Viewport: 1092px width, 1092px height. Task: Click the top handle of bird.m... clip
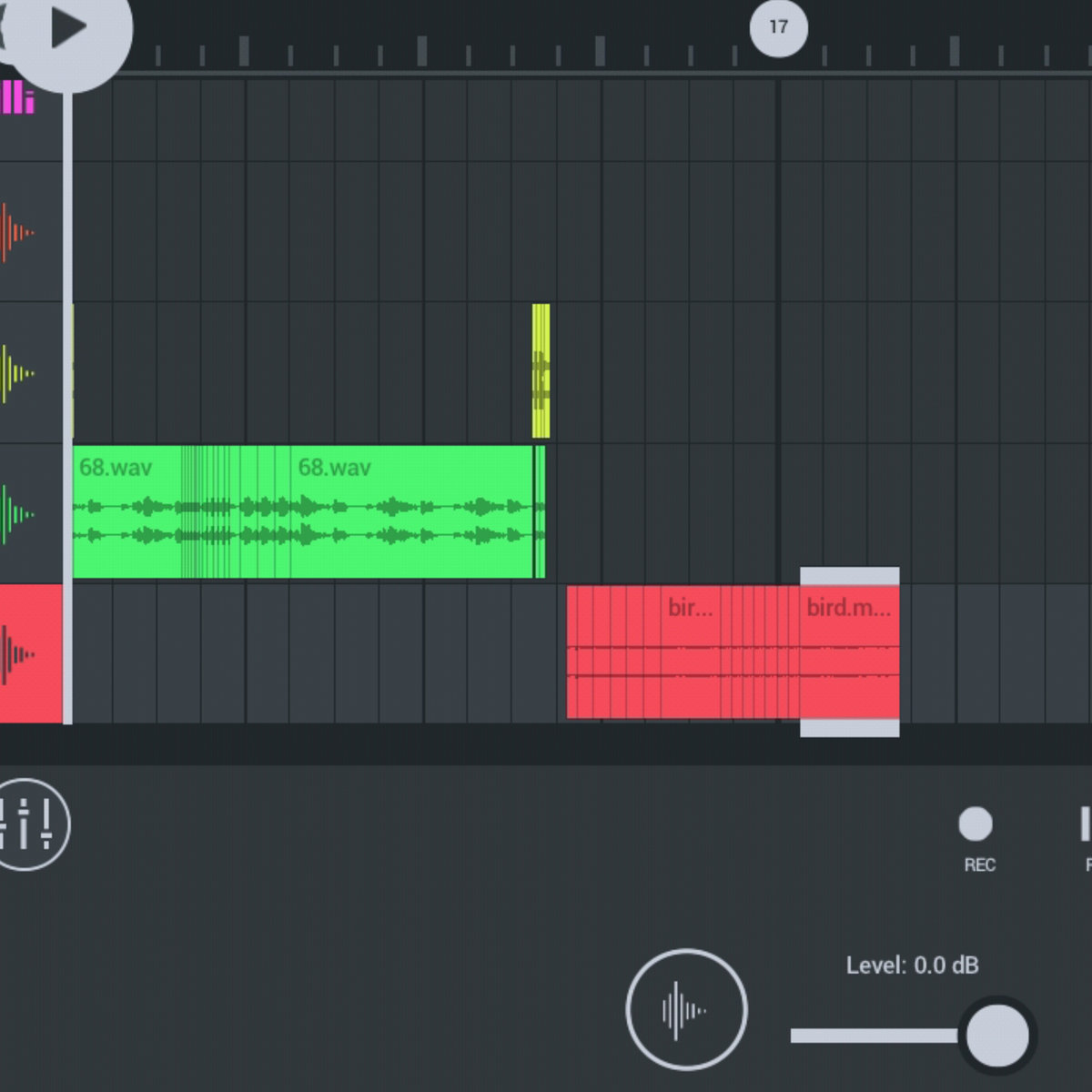(x=849, y=576)
